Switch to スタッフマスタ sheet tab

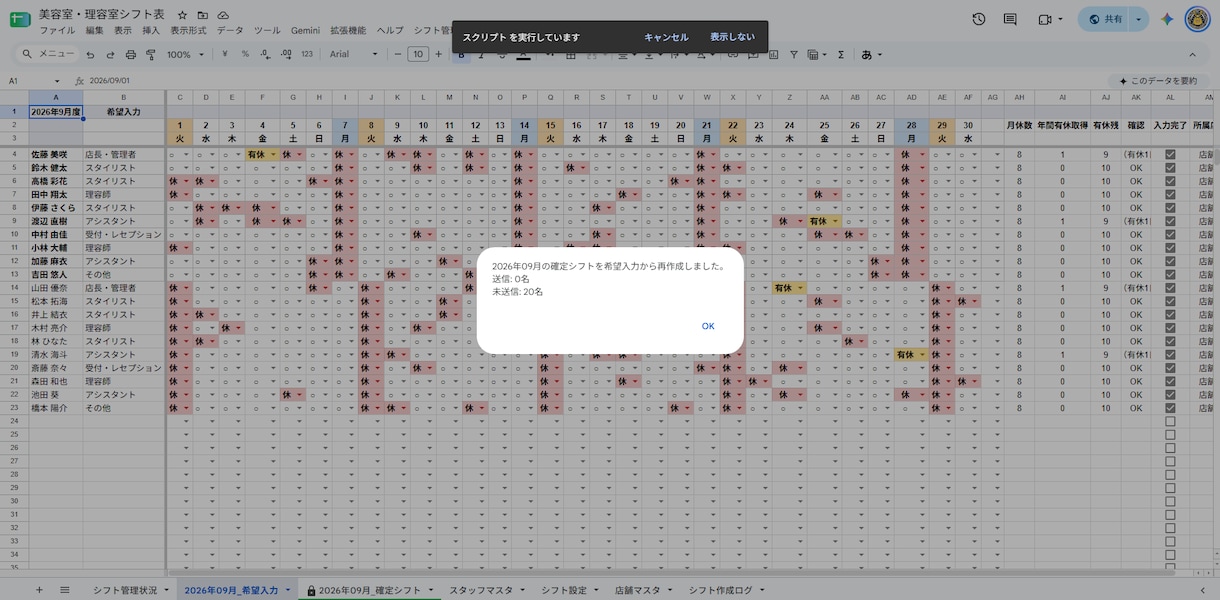481,590
